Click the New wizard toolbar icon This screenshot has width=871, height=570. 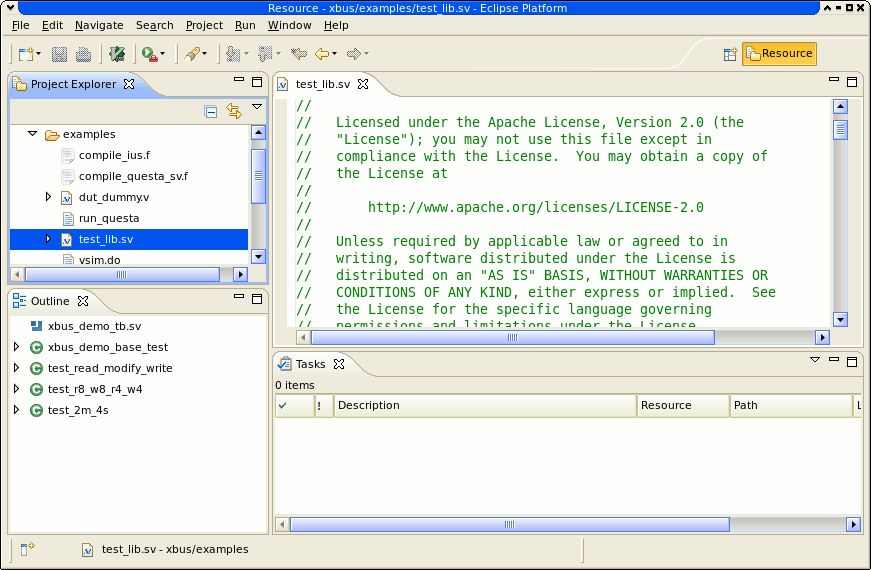26,54
